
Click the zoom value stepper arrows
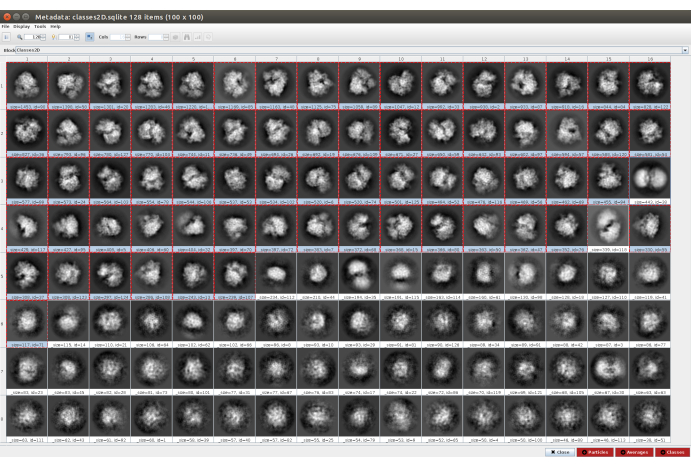pos(45,36)
